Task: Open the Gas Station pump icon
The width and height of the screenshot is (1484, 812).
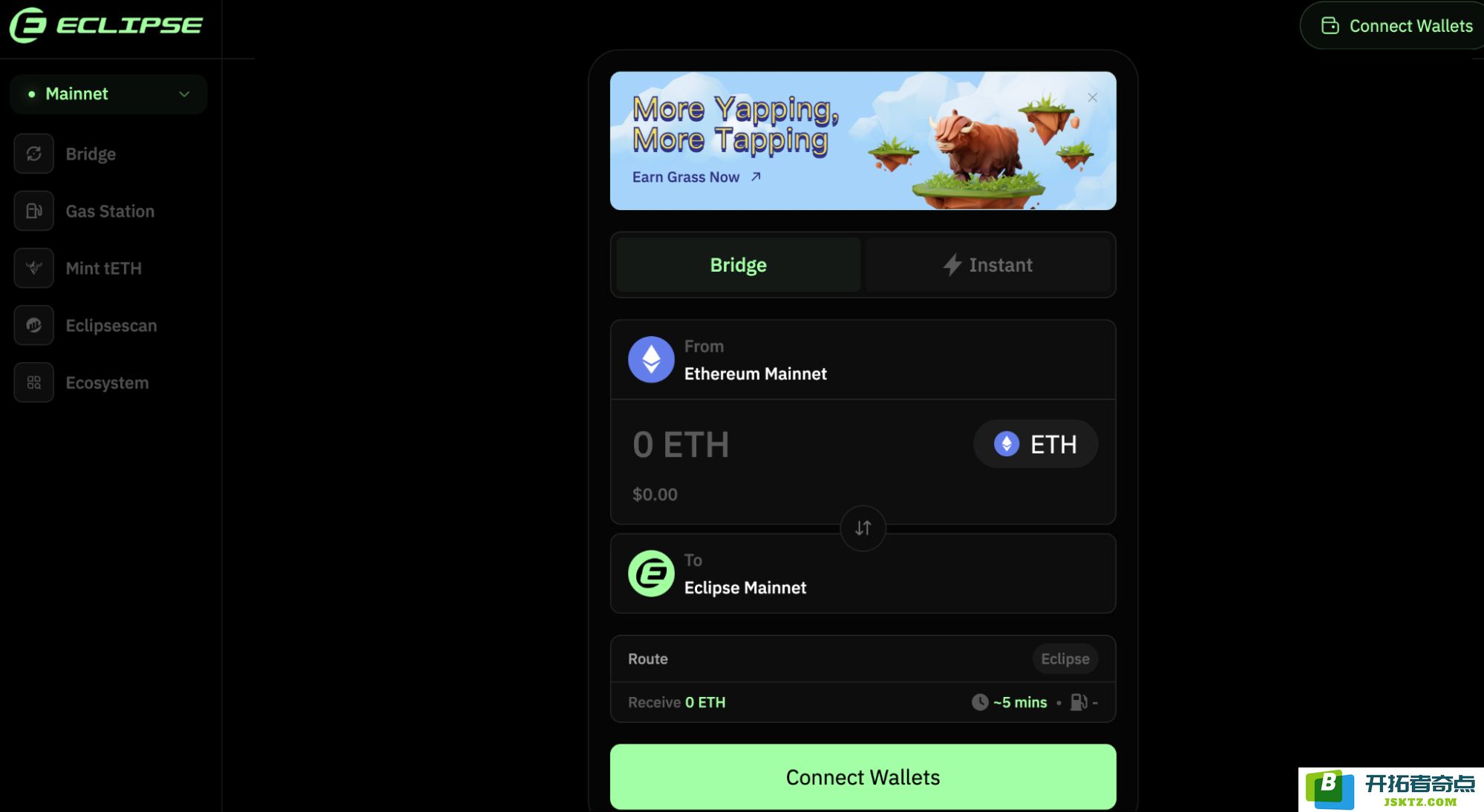Action: click(33, 211)
